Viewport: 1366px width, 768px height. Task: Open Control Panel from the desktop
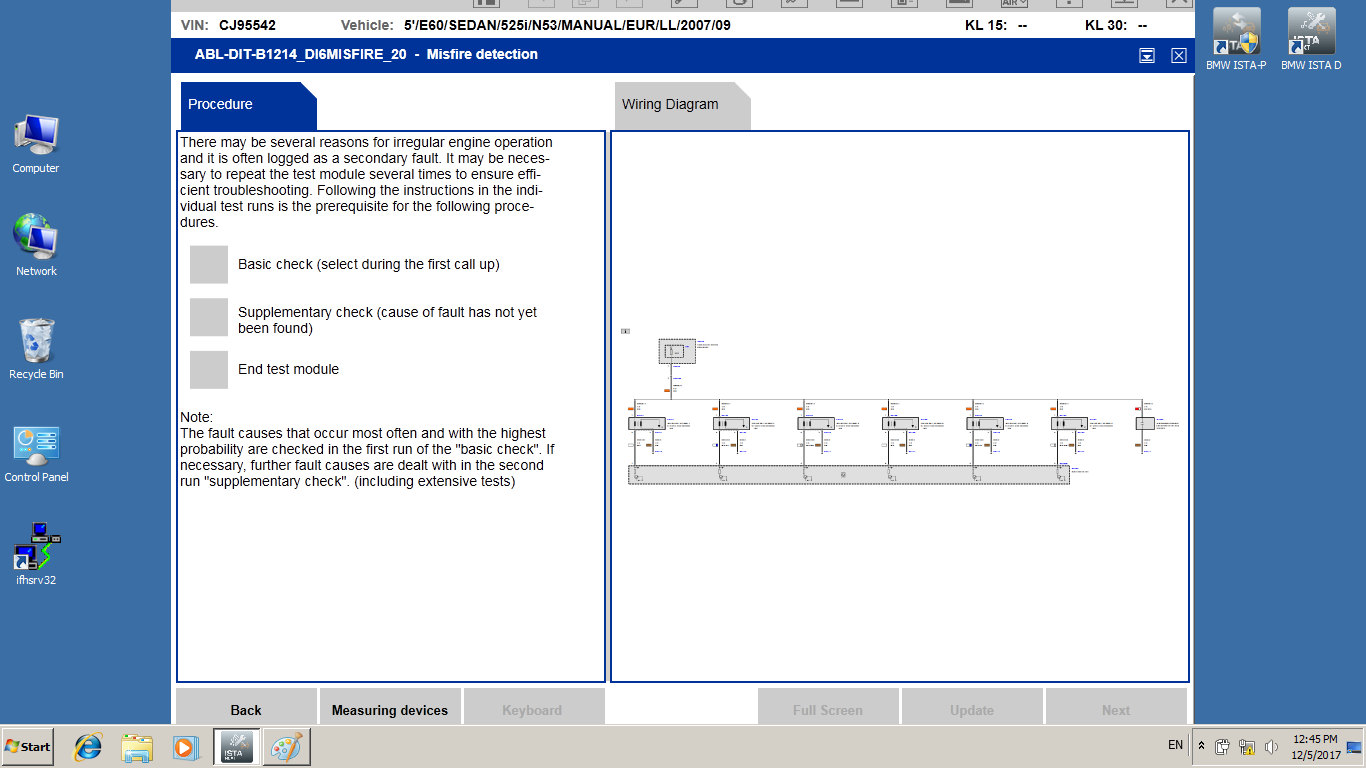[x=36, y=449]
